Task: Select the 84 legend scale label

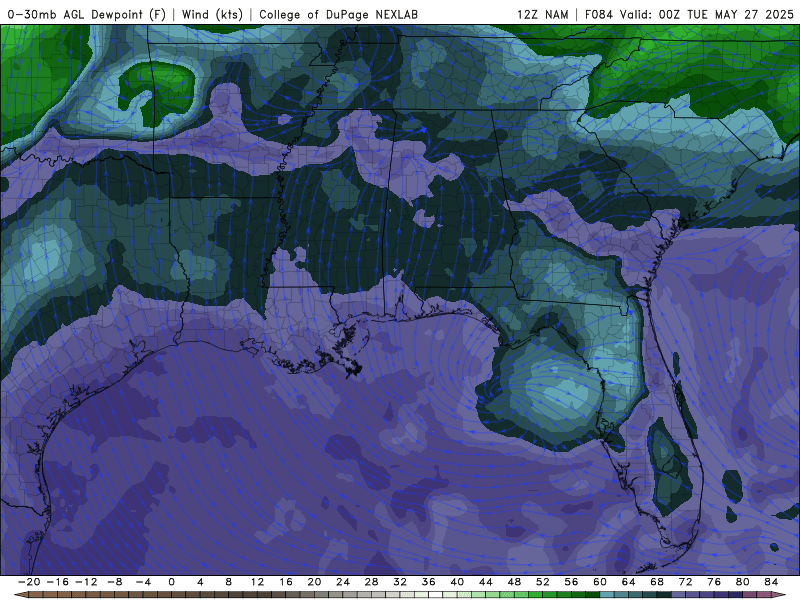Action: (771, 582)
